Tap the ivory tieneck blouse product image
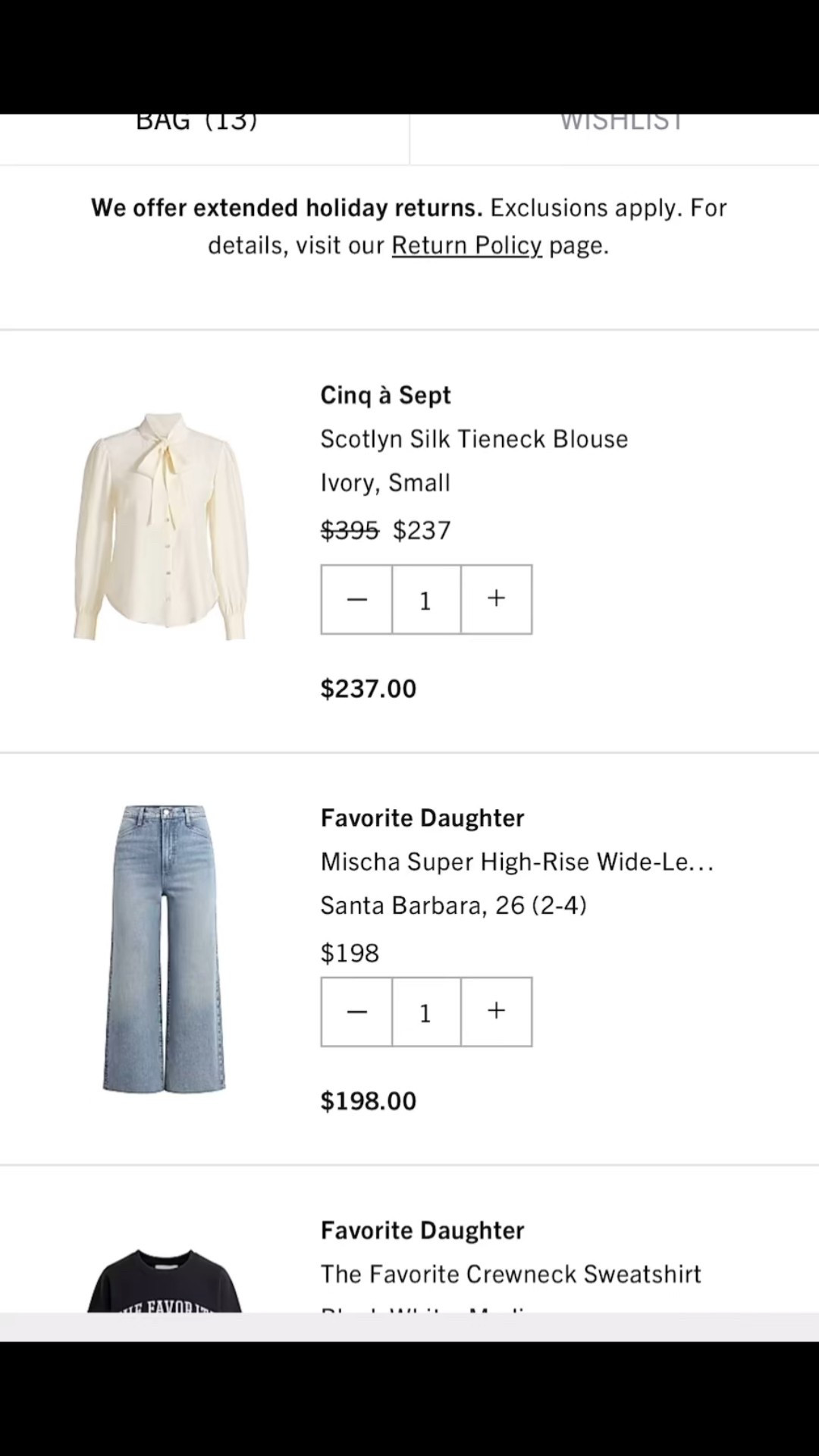Viewport: 819px width, 1456px height. (162, 526)
